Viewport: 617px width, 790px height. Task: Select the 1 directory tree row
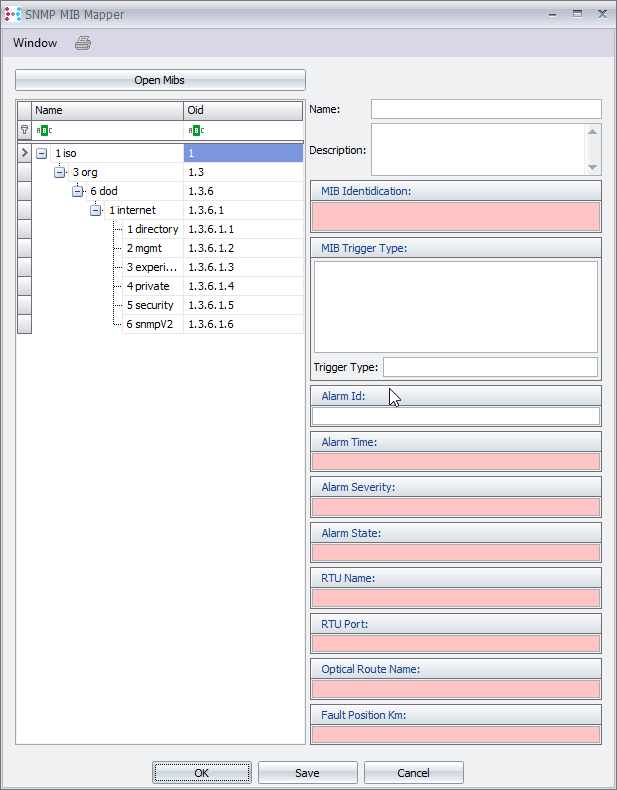tap(153, 229)
